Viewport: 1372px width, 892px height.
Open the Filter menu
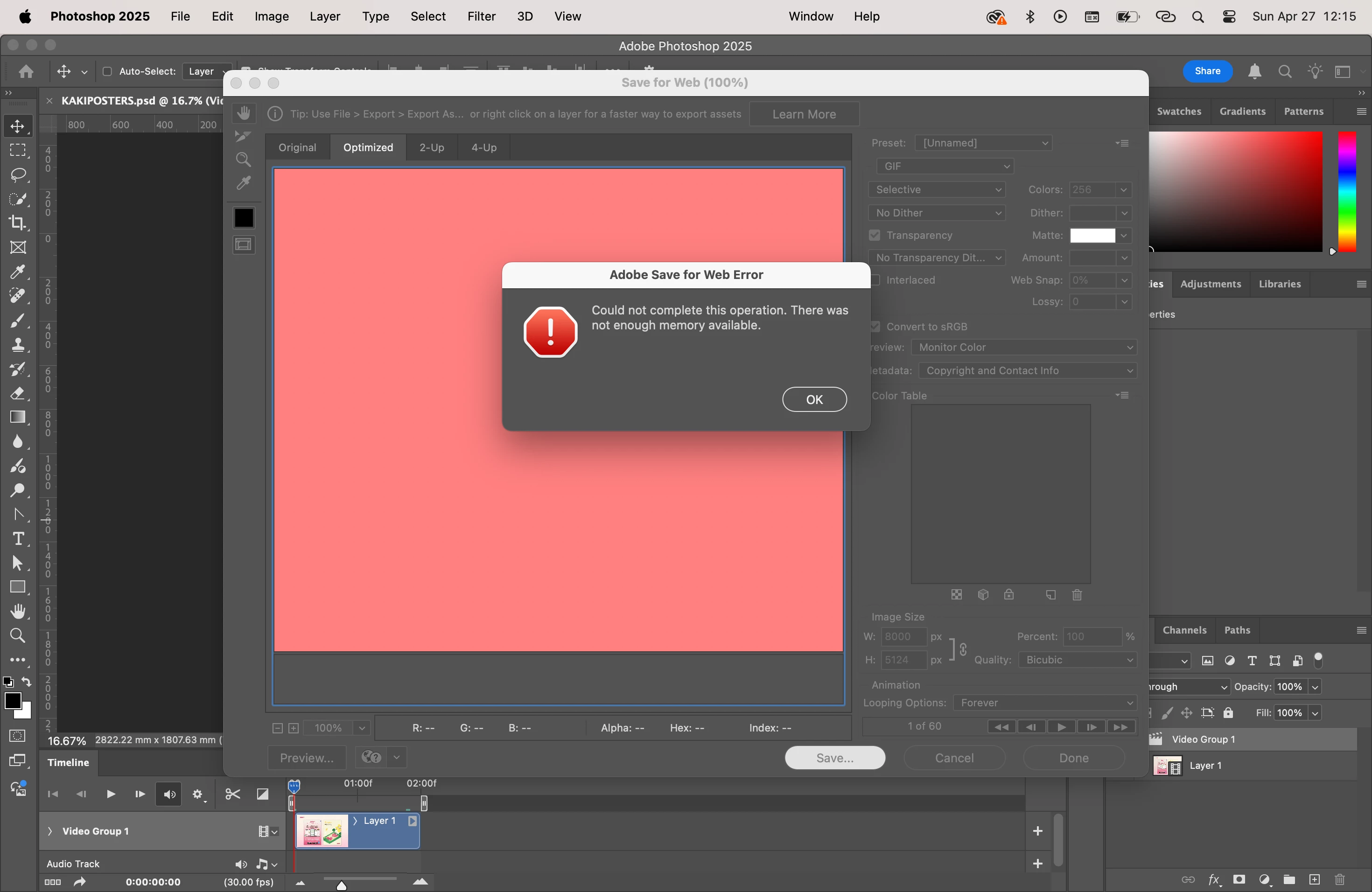click(481, 16)
